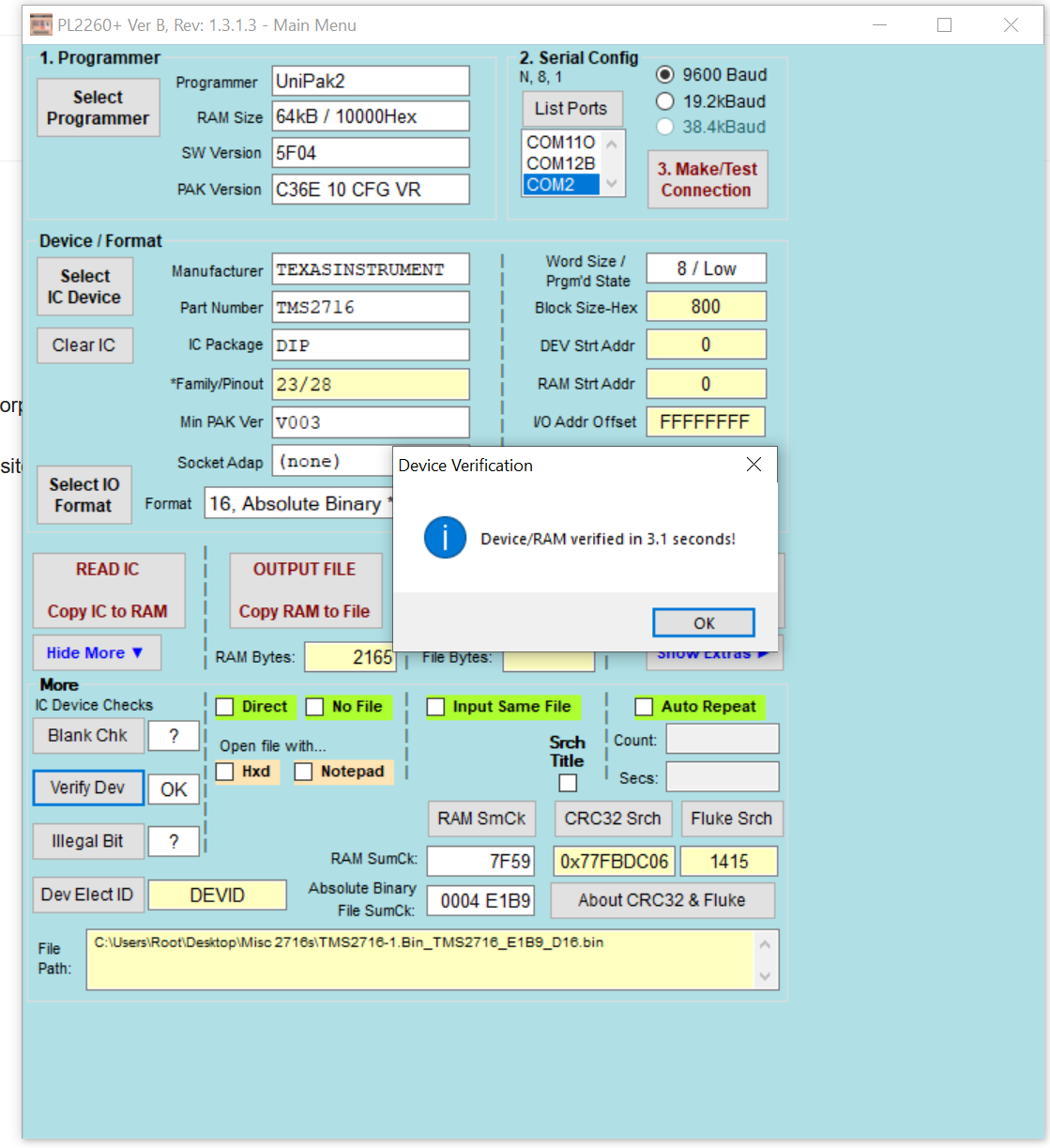Click port list scroll down arrow

click(x=612, y=184)
